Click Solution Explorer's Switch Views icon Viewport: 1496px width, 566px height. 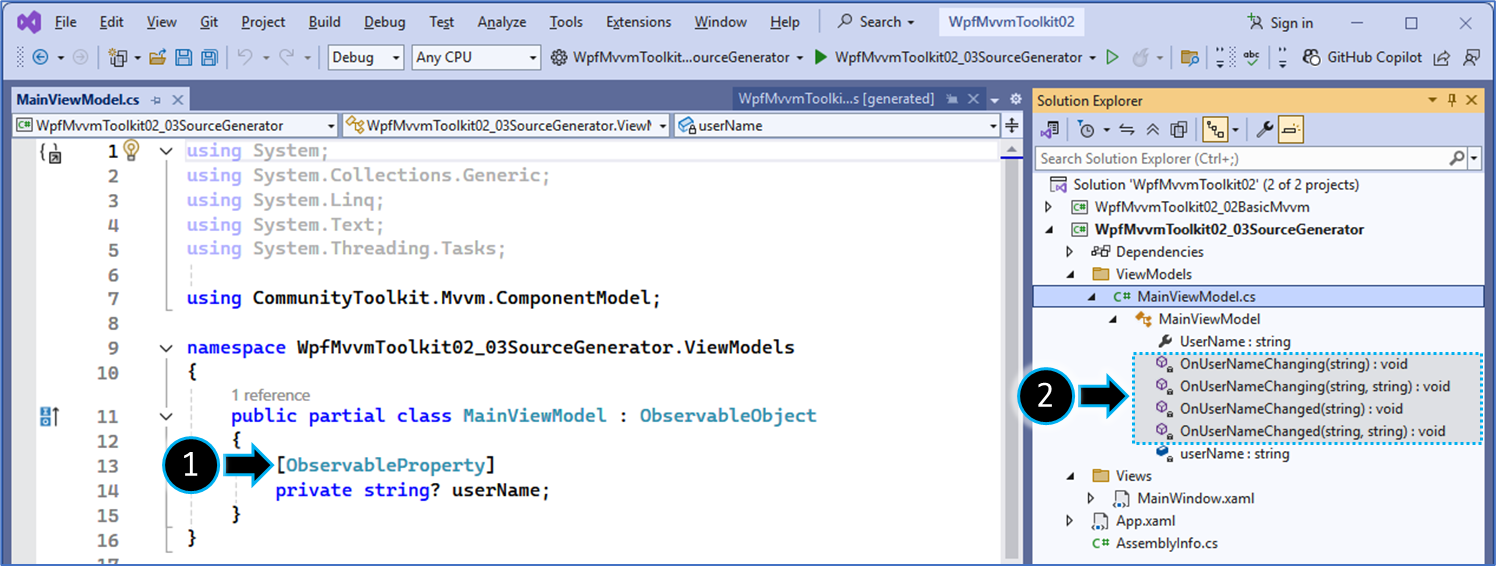1049,129
